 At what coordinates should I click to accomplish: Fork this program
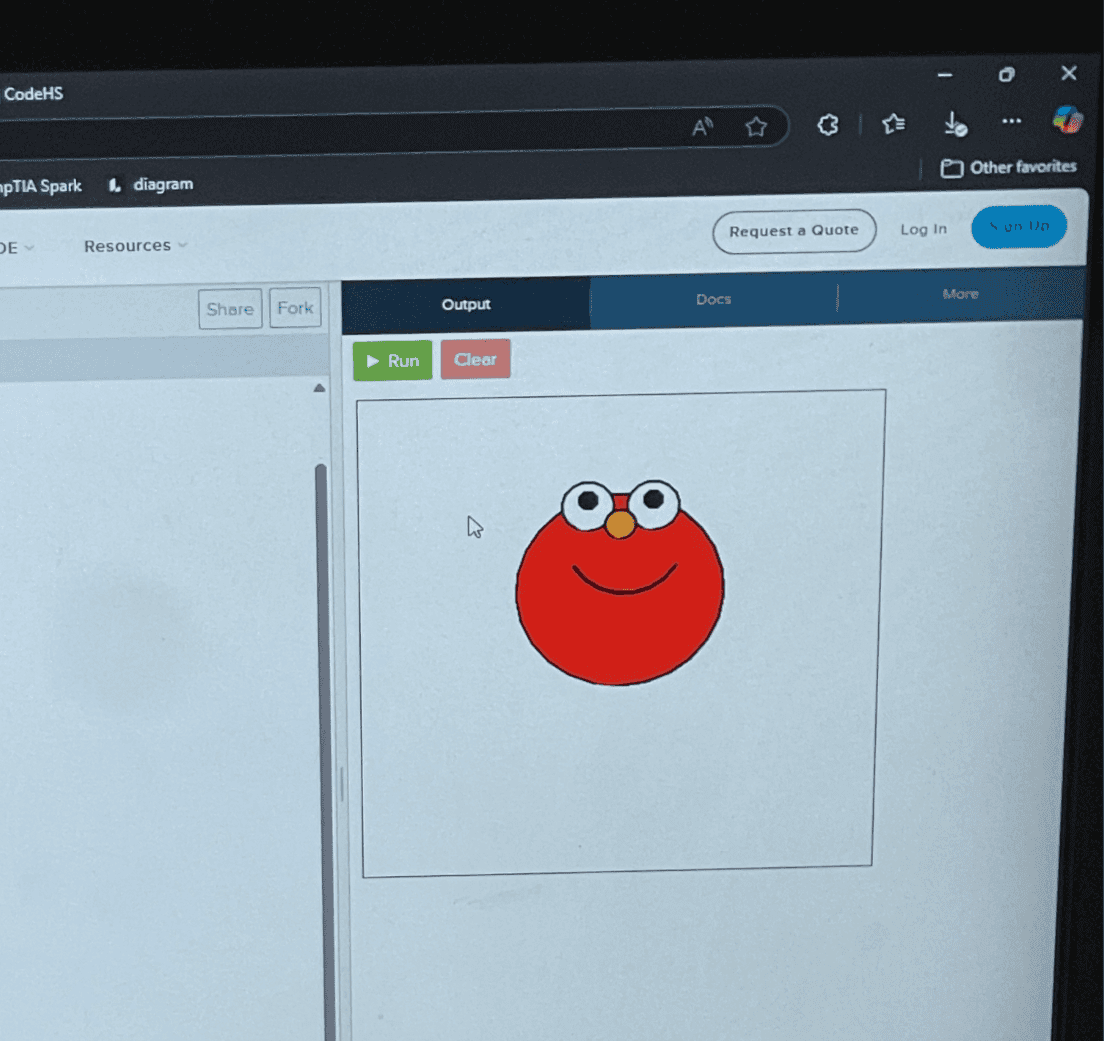click(295, 308)
